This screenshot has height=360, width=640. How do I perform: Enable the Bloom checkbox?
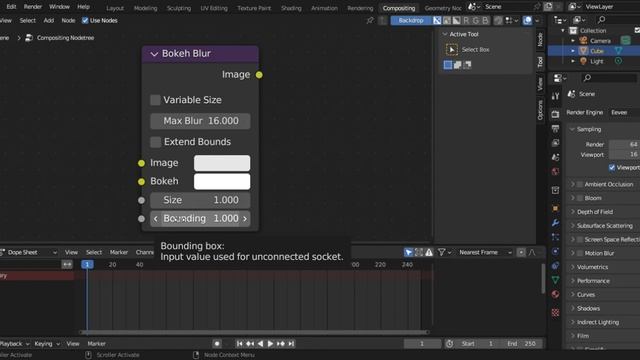coord(580,198)
